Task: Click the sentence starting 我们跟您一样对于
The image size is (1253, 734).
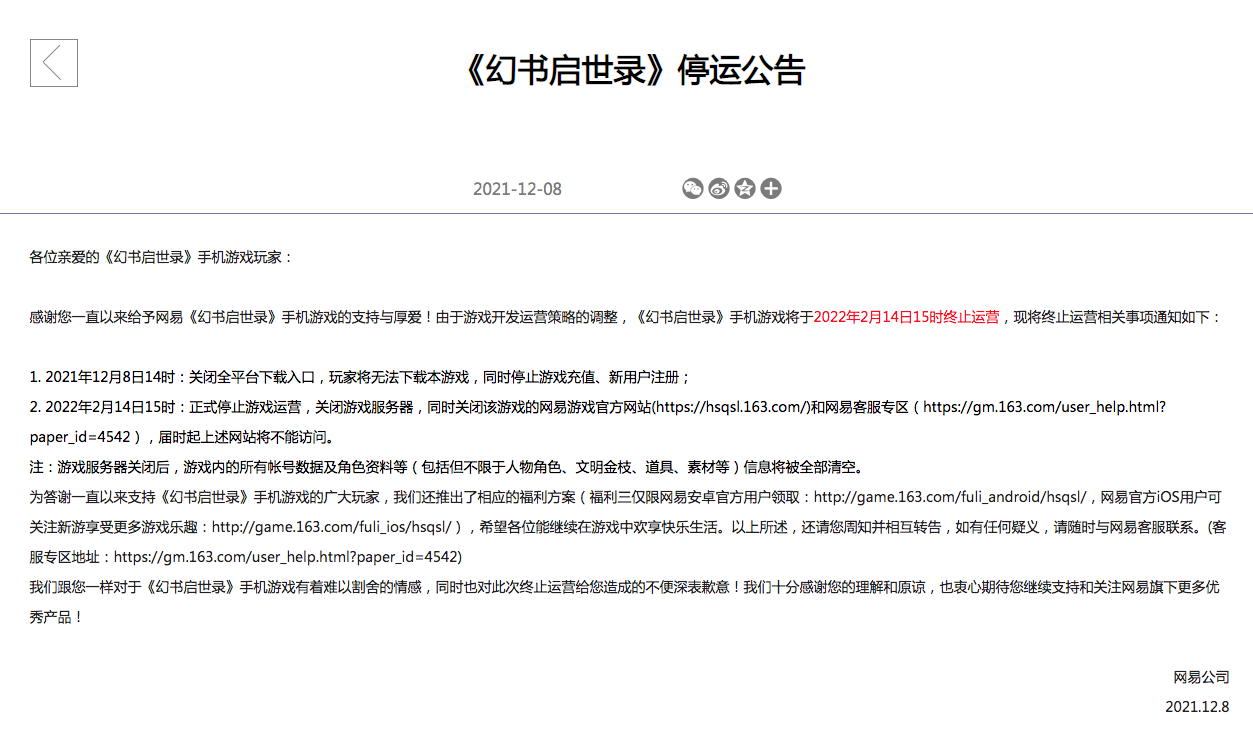Action: point(625,602)
